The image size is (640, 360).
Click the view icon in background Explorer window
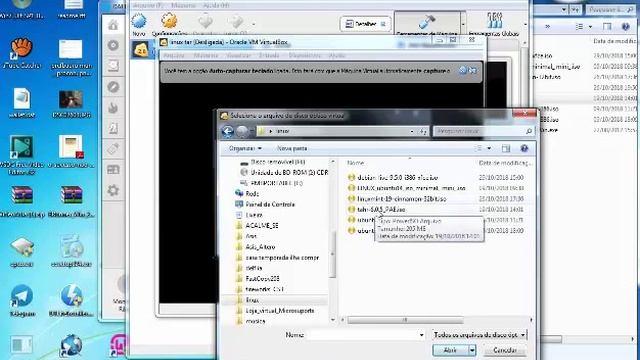[579, 27]
